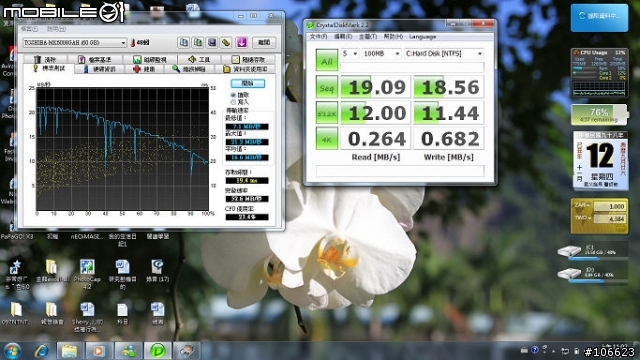Open CrystalDiskMark Help (幫助) menu
The height and width of the screenshot is (360, 640).
[x=393, y=37]
